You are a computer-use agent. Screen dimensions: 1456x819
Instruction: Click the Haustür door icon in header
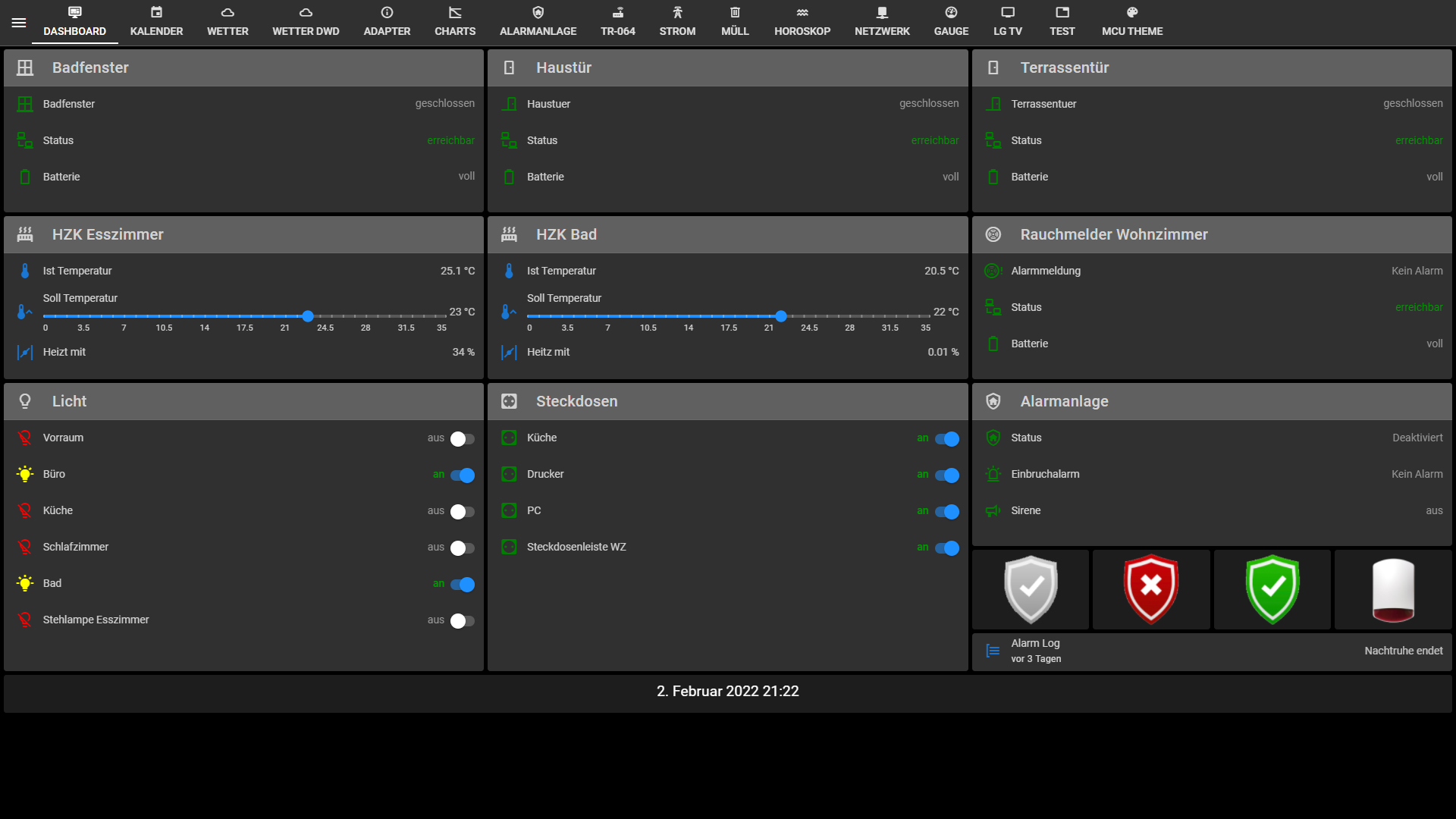click(x=509, y=67)
